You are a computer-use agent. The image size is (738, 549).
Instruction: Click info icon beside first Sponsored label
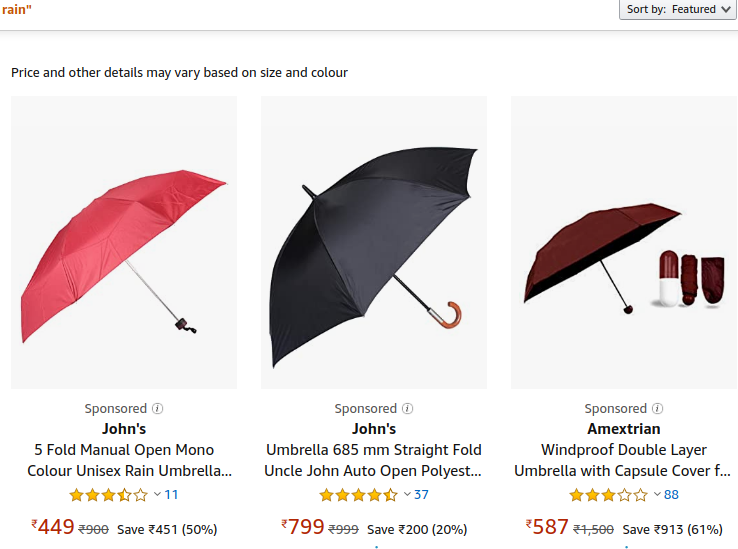tap(158, 409)
